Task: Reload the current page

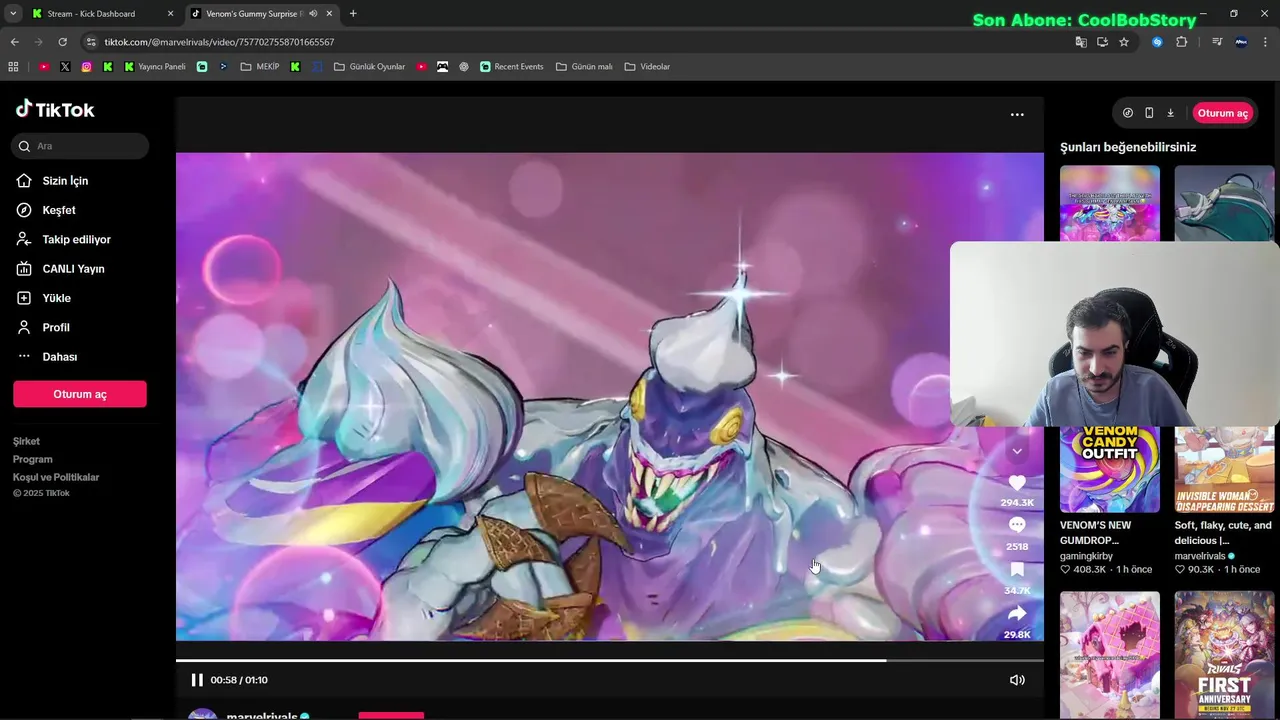Action: [62, 42]
